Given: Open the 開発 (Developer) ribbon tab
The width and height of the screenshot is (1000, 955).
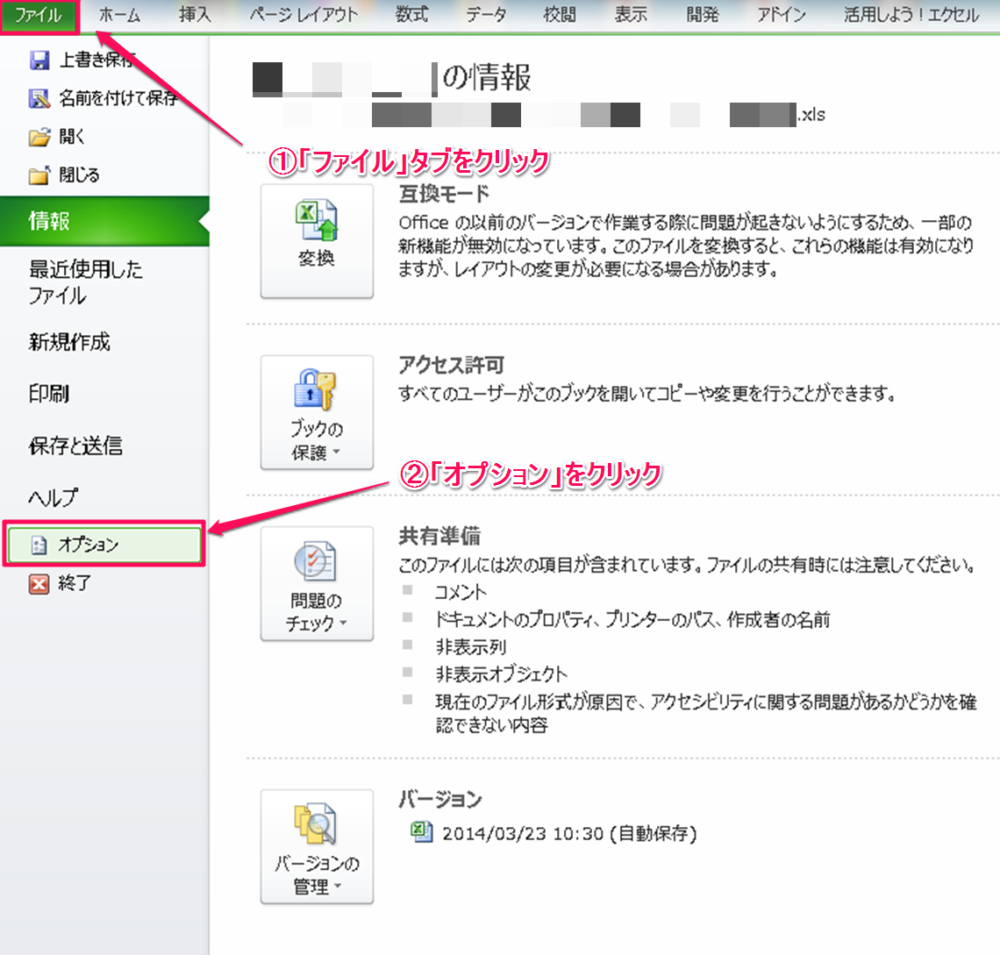Looking at the screenshot, I should 702,15.
